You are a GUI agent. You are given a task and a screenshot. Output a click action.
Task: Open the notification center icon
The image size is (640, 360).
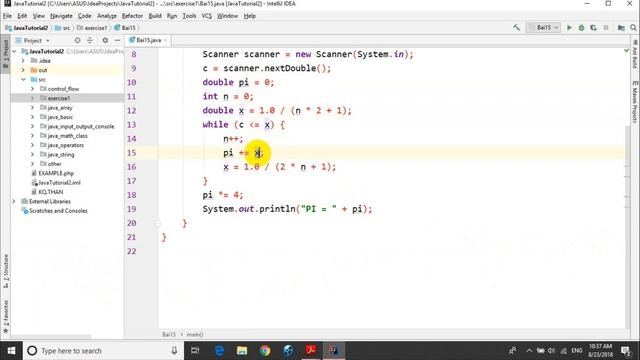pyautogui.click(x=625, y=351)
